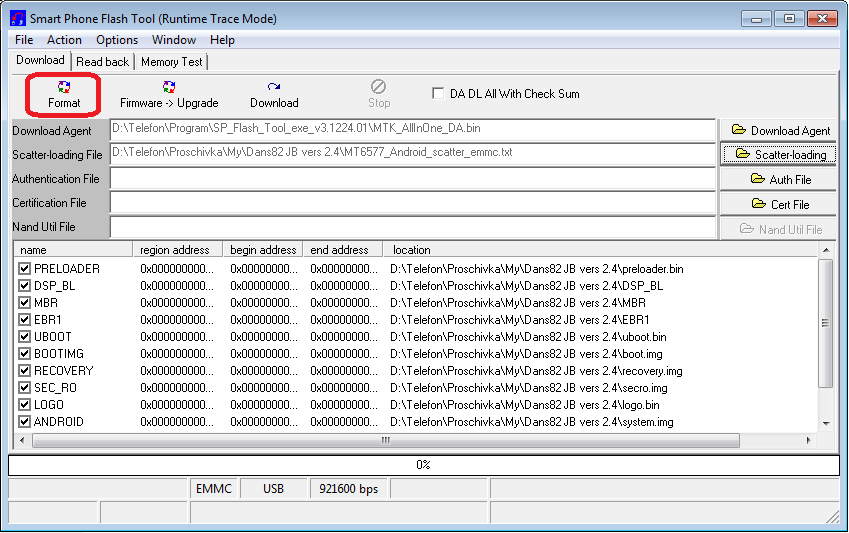Viewport: 849px width, 533px height.
Task: Switch to the Download tab
Action: tap(41, 60)
